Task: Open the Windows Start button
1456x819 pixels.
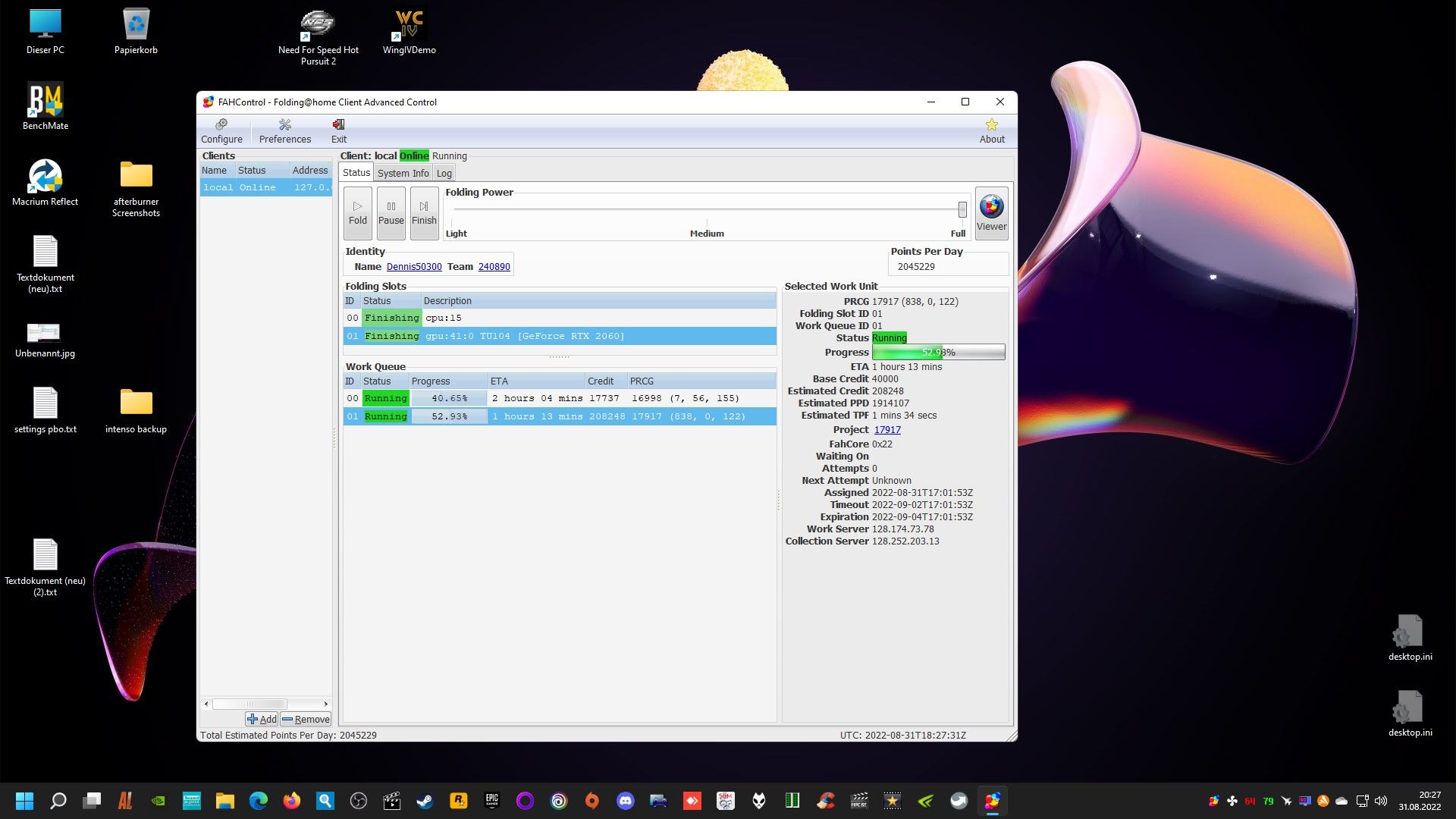Action: (24, 801)
